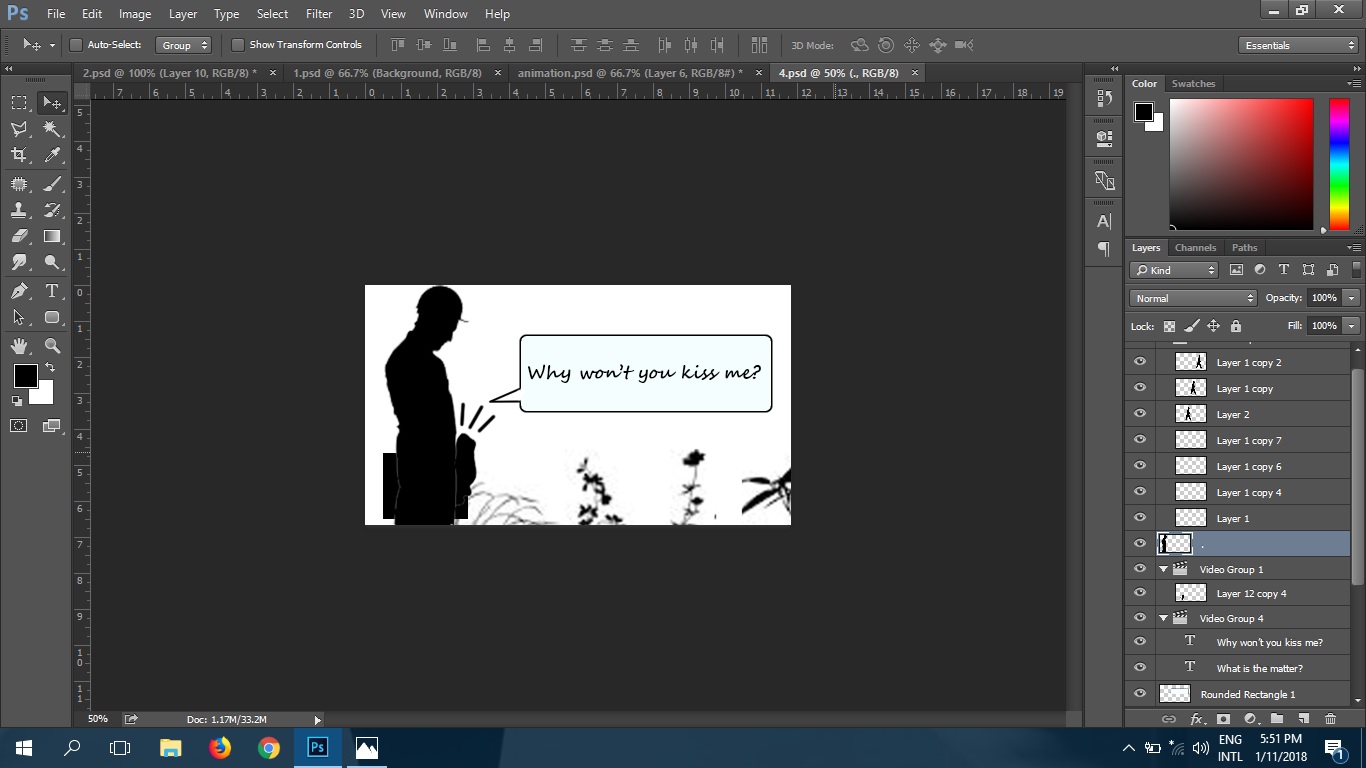Collapse Video Group 4
This screenshot has height=768, width=1366.
point(1164,618)
